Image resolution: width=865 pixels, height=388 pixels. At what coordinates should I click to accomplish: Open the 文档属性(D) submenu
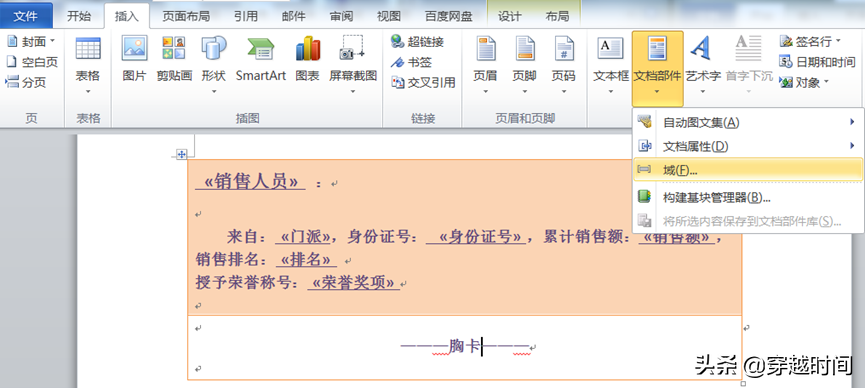(747, 146)
